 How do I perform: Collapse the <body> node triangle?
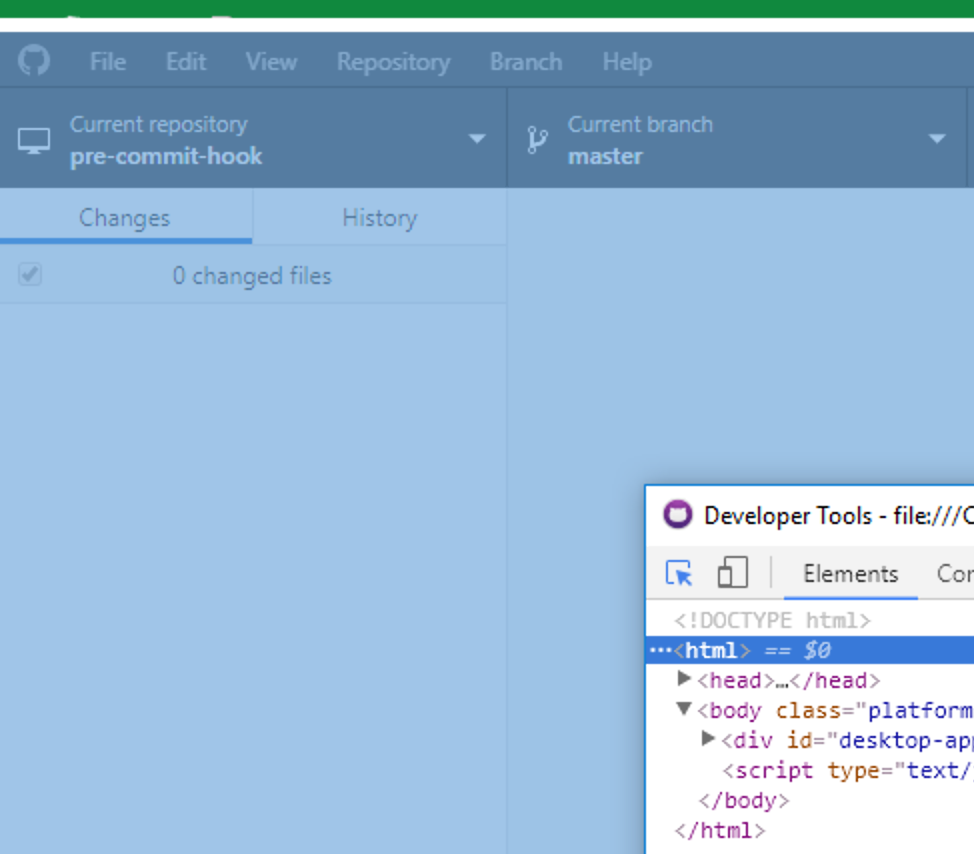point(684,709)
